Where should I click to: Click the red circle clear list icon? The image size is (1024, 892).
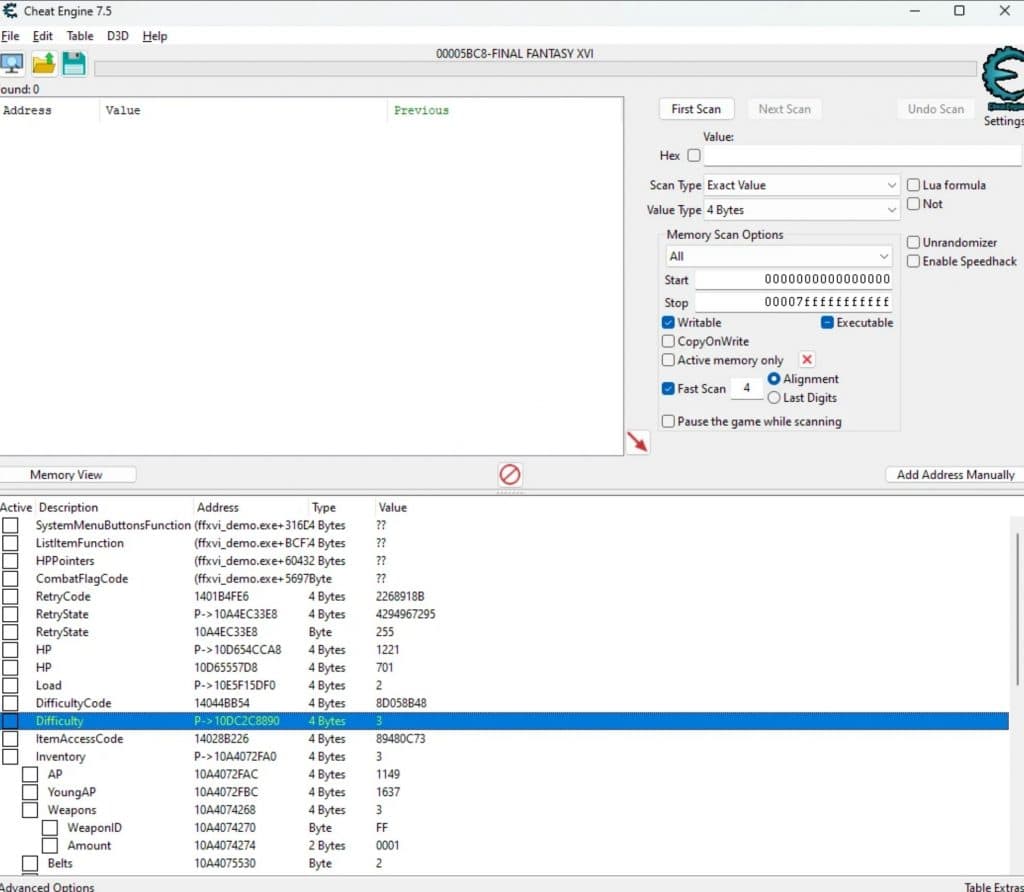(x=510, y=474)
